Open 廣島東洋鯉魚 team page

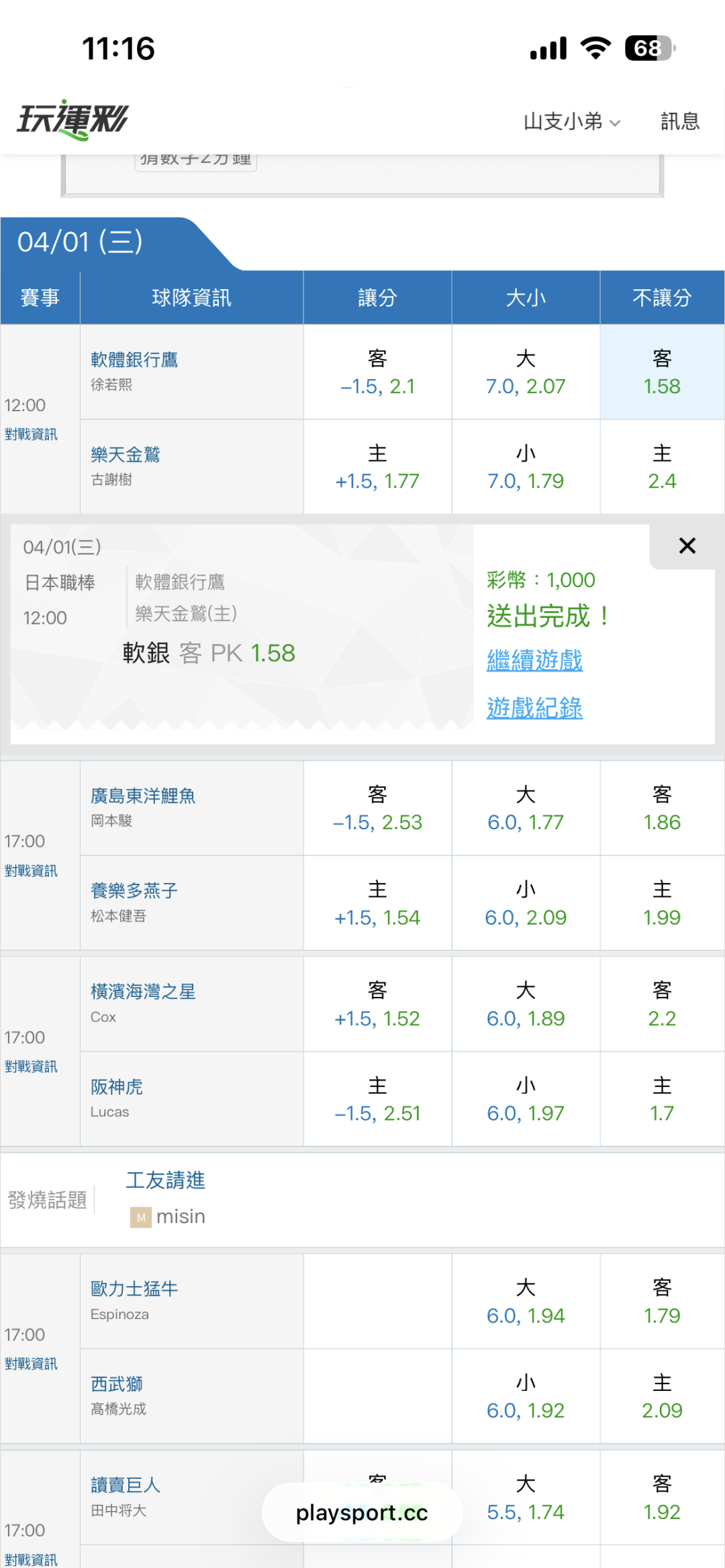point(143,796)
